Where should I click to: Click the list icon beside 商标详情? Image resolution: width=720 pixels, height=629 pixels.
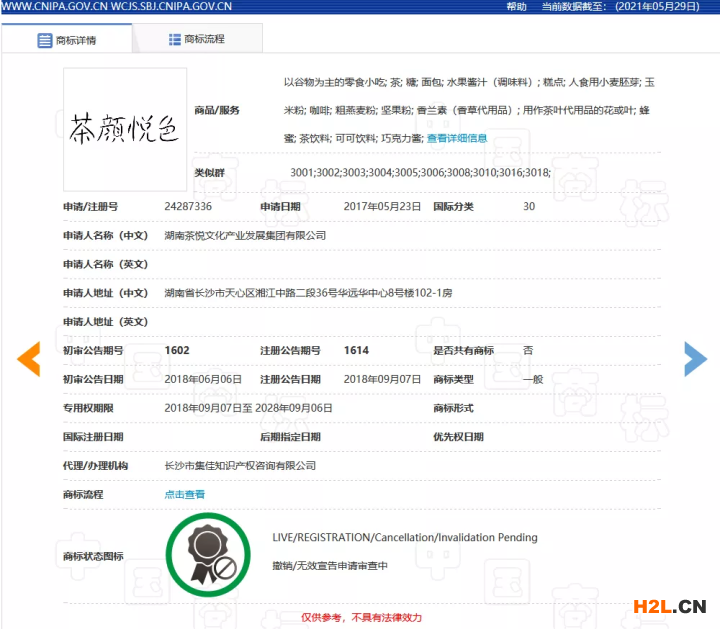(x=44, y=41)
